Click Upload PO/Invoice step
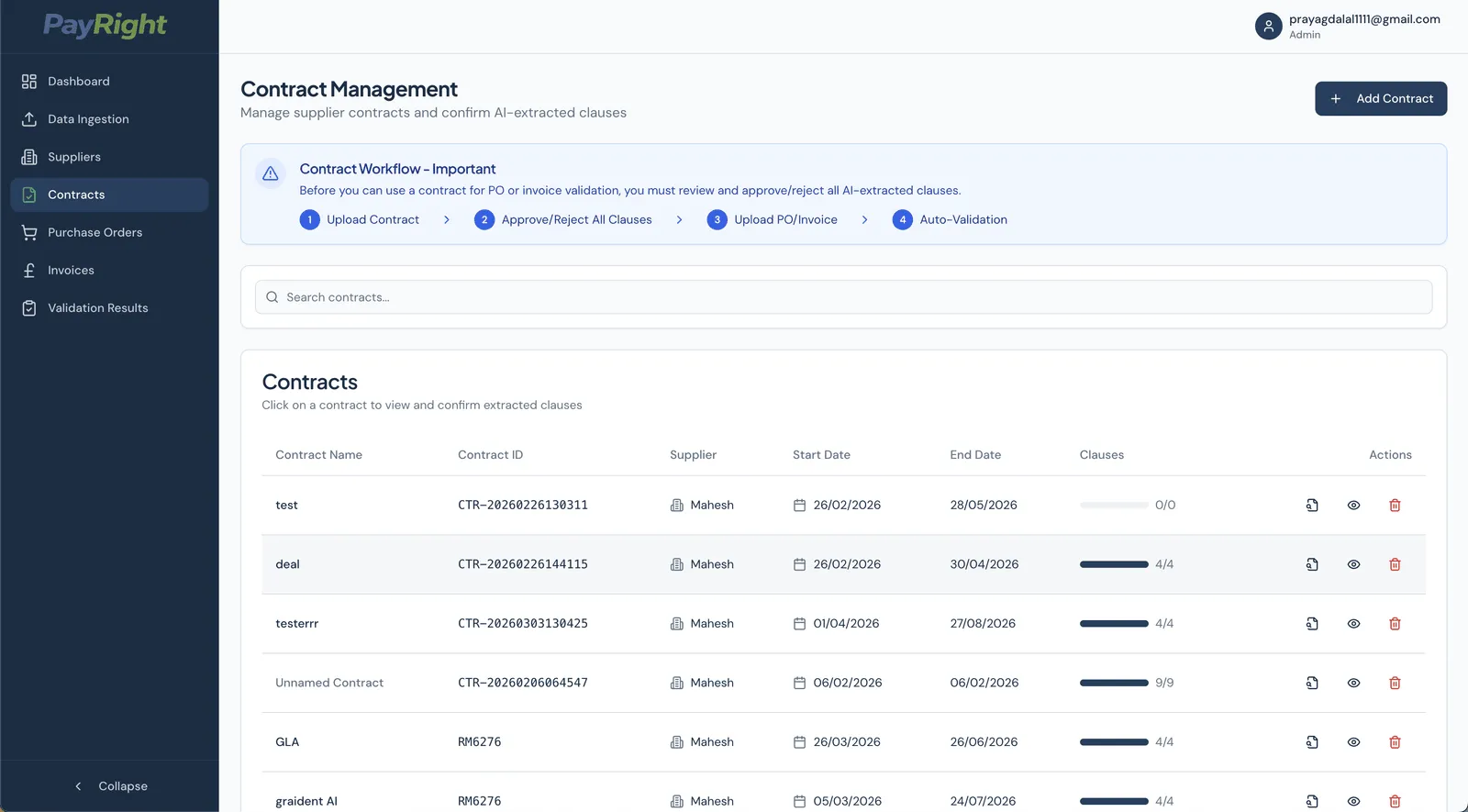 773,220
